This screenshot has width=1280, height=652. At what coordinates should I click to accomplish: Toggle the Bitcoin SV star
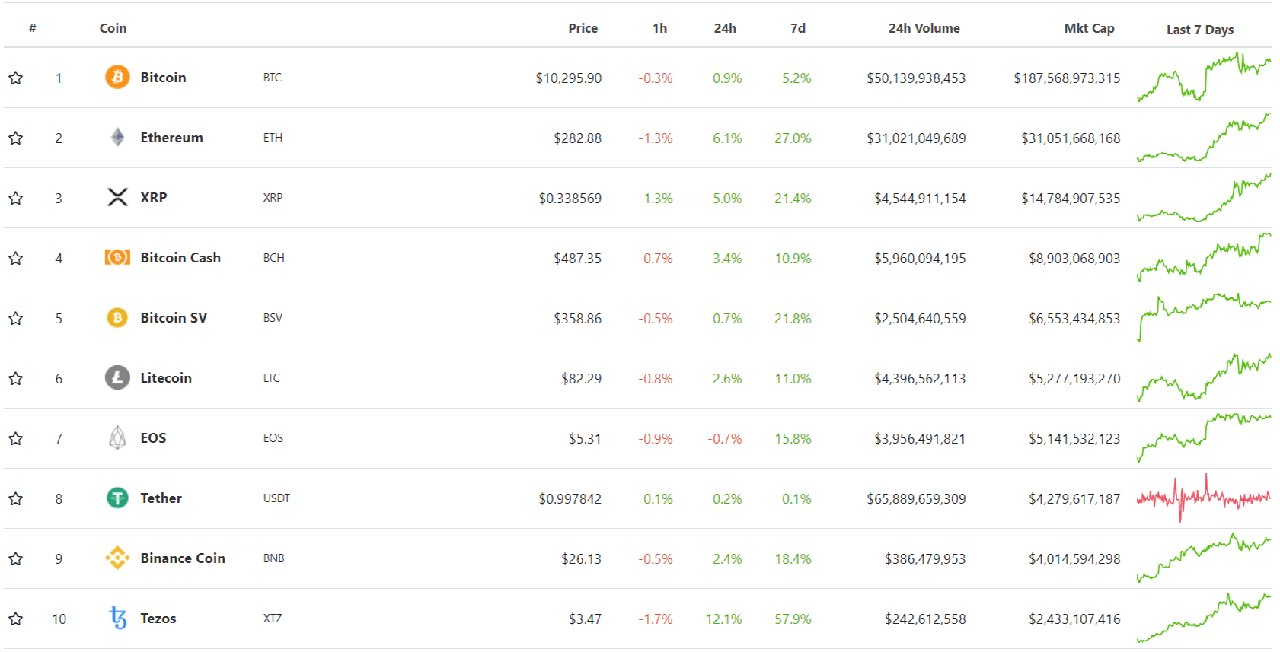(x=15, y=318)
